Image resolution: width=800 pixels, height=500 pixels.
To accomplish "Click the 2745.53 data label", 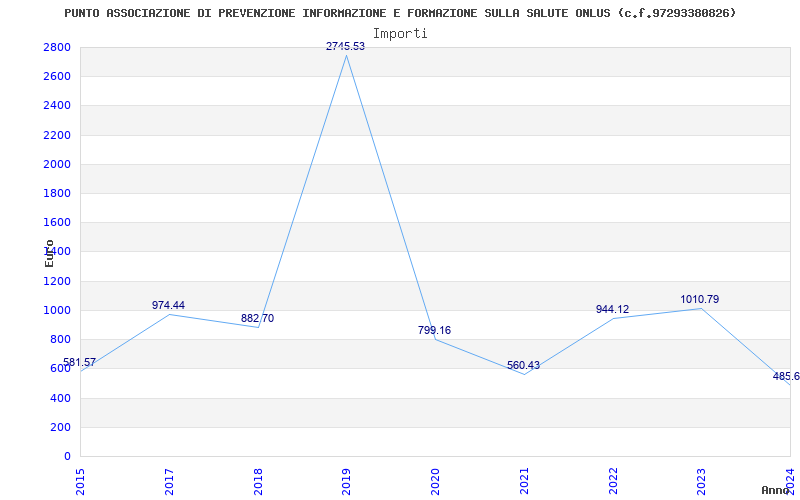I will 345,46.
